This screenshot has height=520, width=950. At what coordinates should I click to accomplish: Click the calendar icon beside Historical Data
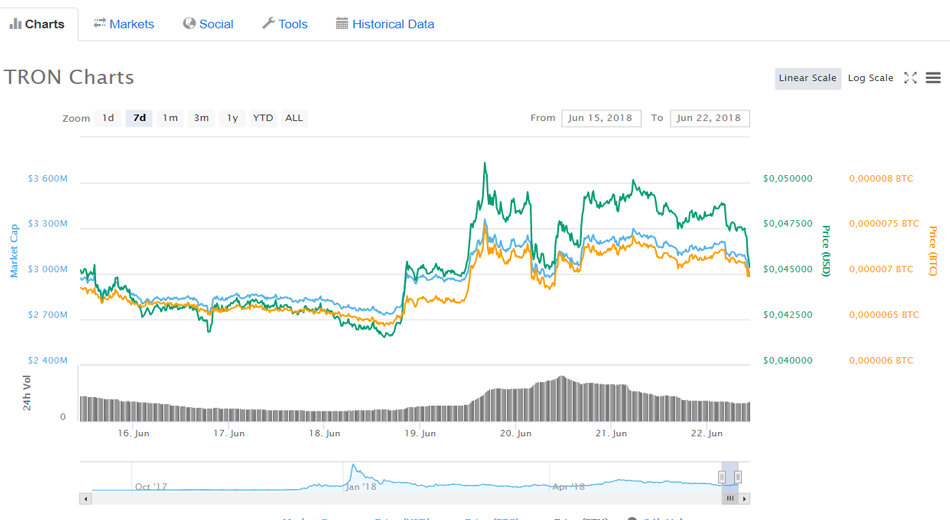click(342, 24)
